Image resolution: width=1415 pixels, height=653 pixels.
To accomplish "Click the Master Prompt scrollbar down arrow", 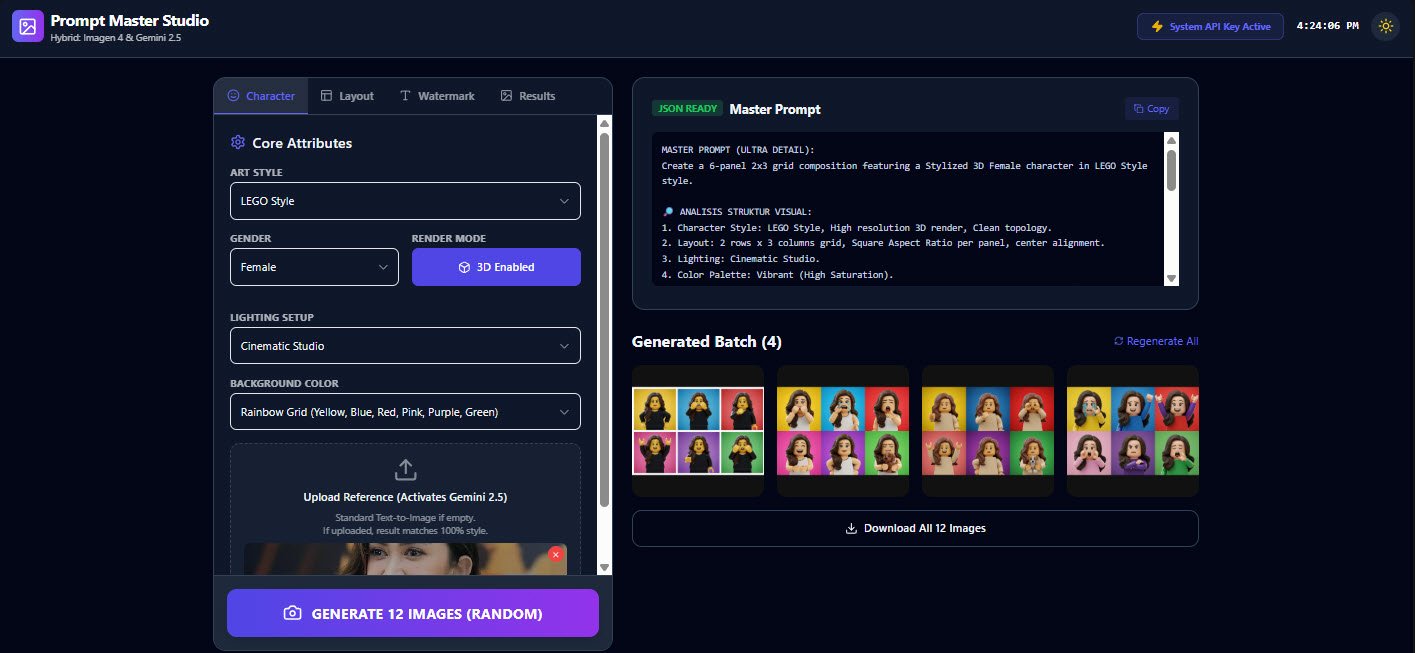I will tap(1172, 278).
